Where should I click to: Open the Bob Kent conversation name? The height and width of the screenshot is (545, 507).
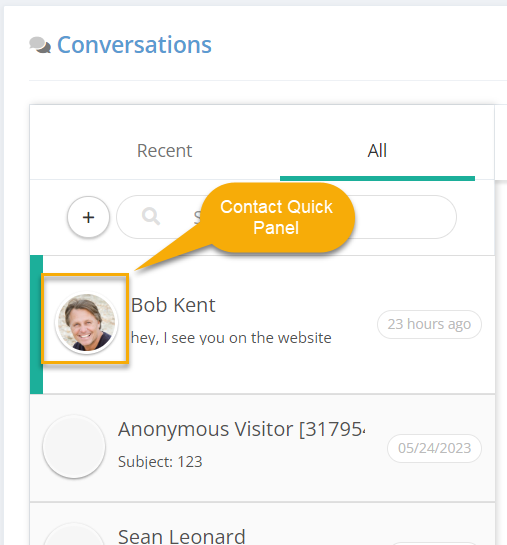click(x=173, y=305)
